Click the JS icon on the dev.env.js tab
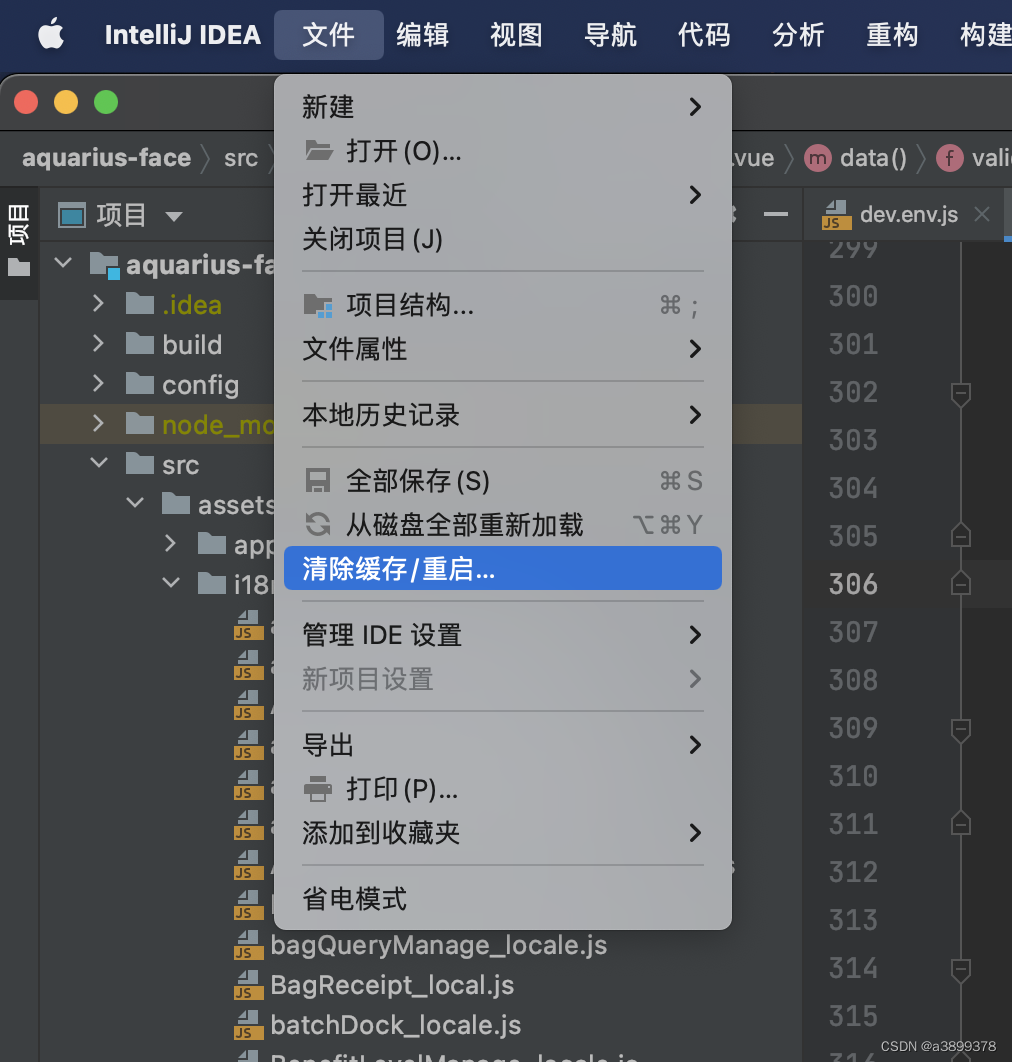This screenshot has height=1062, width=1012. click(835, 213)
